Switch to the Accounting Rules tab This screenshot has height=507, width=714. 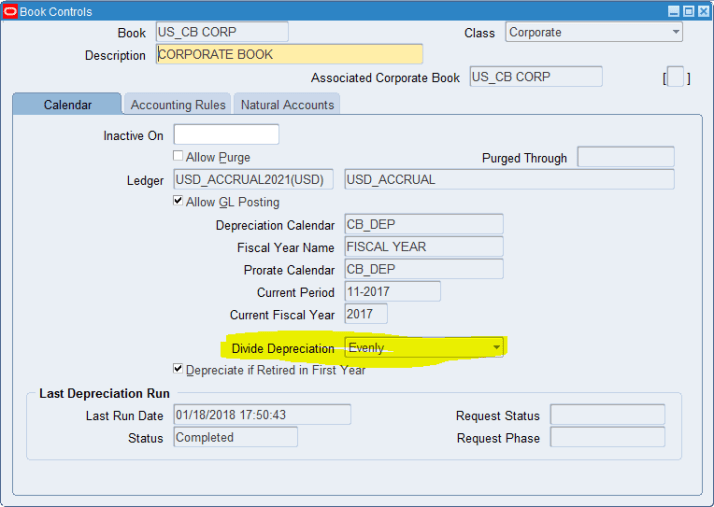click(178, 105)
